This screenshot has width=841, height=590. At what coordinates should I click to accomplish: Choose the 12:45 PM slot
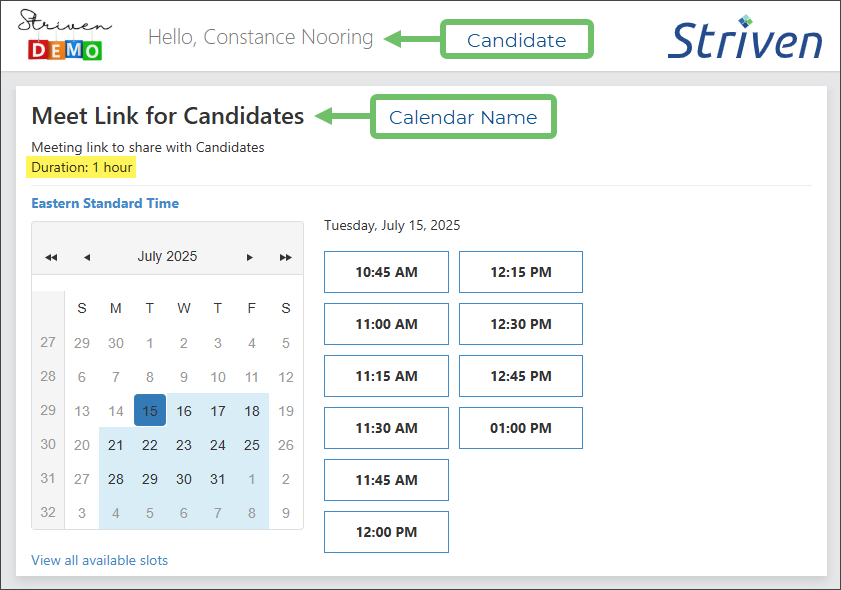520,375
